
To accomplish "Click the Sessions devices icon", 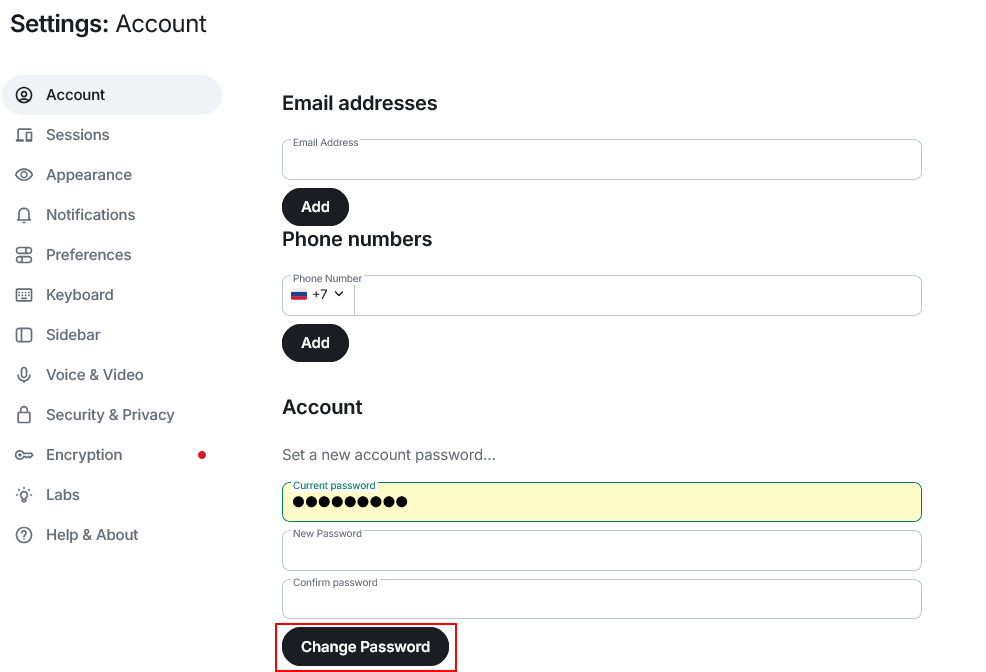I will tap(24, 135).
